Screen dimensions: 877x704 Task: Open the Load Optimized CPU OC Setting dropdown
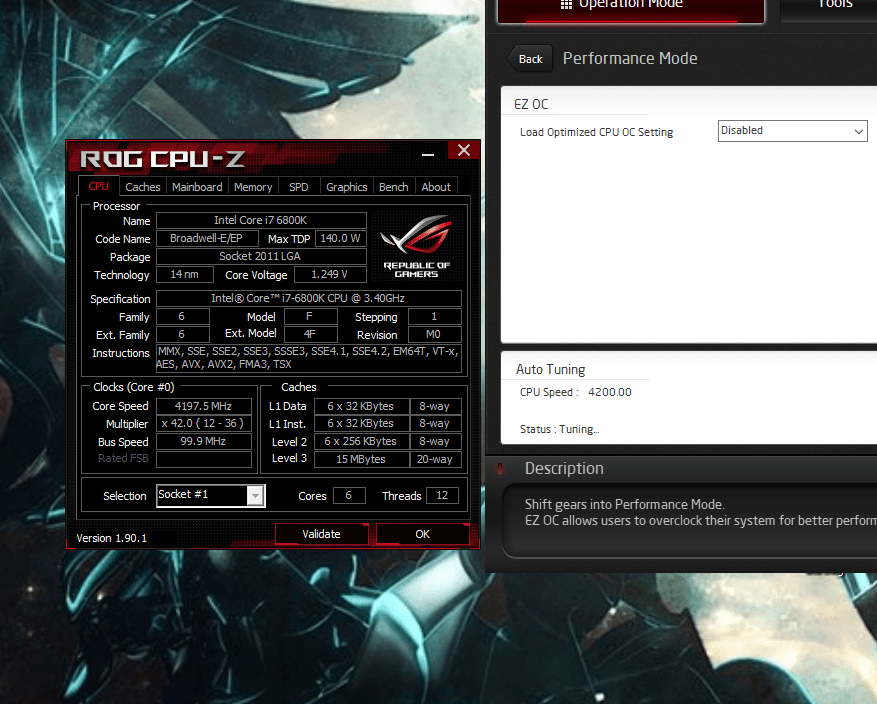tap(793, 131)
